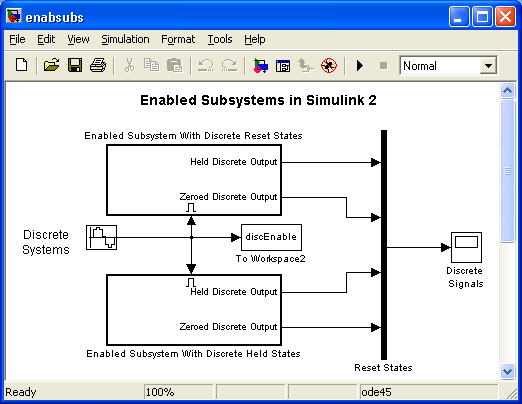The width and height of the screenshot is (522, 404).
Task: Open the Model Explorer toolbar icon
Action: pos(283,66)
